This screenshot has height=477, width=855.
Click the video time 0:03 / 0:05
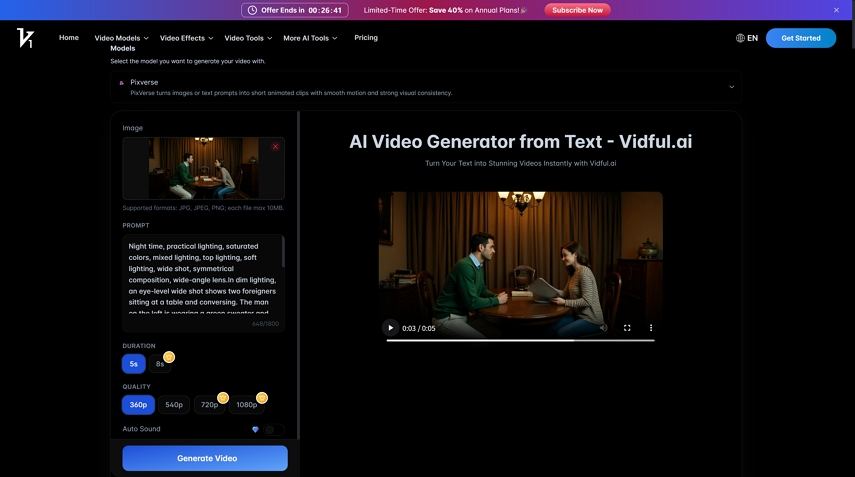coord(419,328)
